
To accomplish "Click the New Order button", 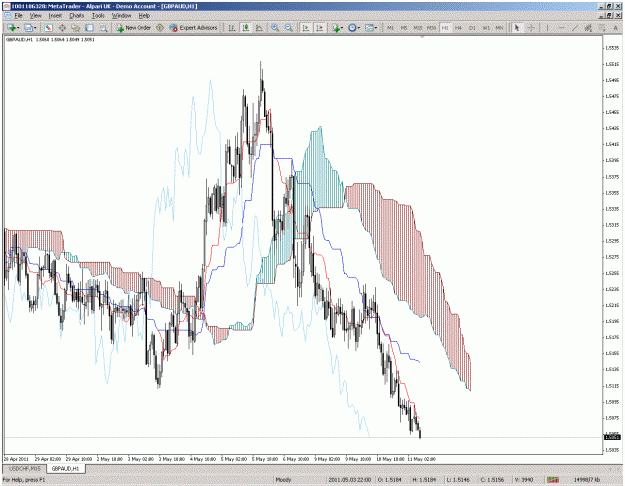I will click(x=134, y=28).
